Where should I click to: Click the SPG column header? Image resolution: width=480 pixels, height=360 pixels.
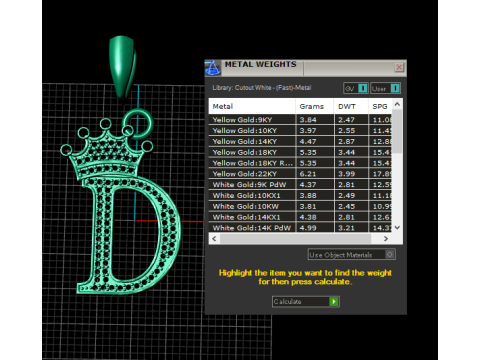[380, 106]
